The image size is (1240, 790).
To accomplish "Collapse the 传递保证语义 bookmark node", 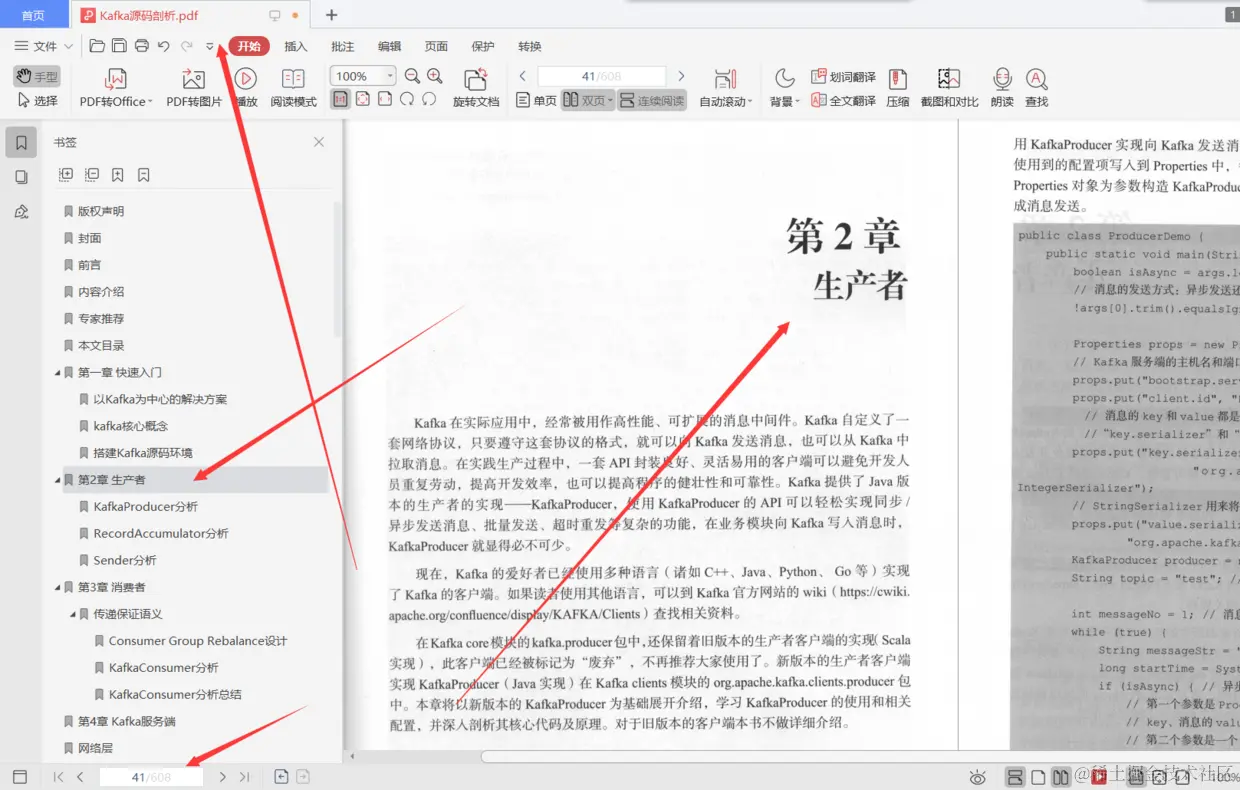I will point(72,614).
